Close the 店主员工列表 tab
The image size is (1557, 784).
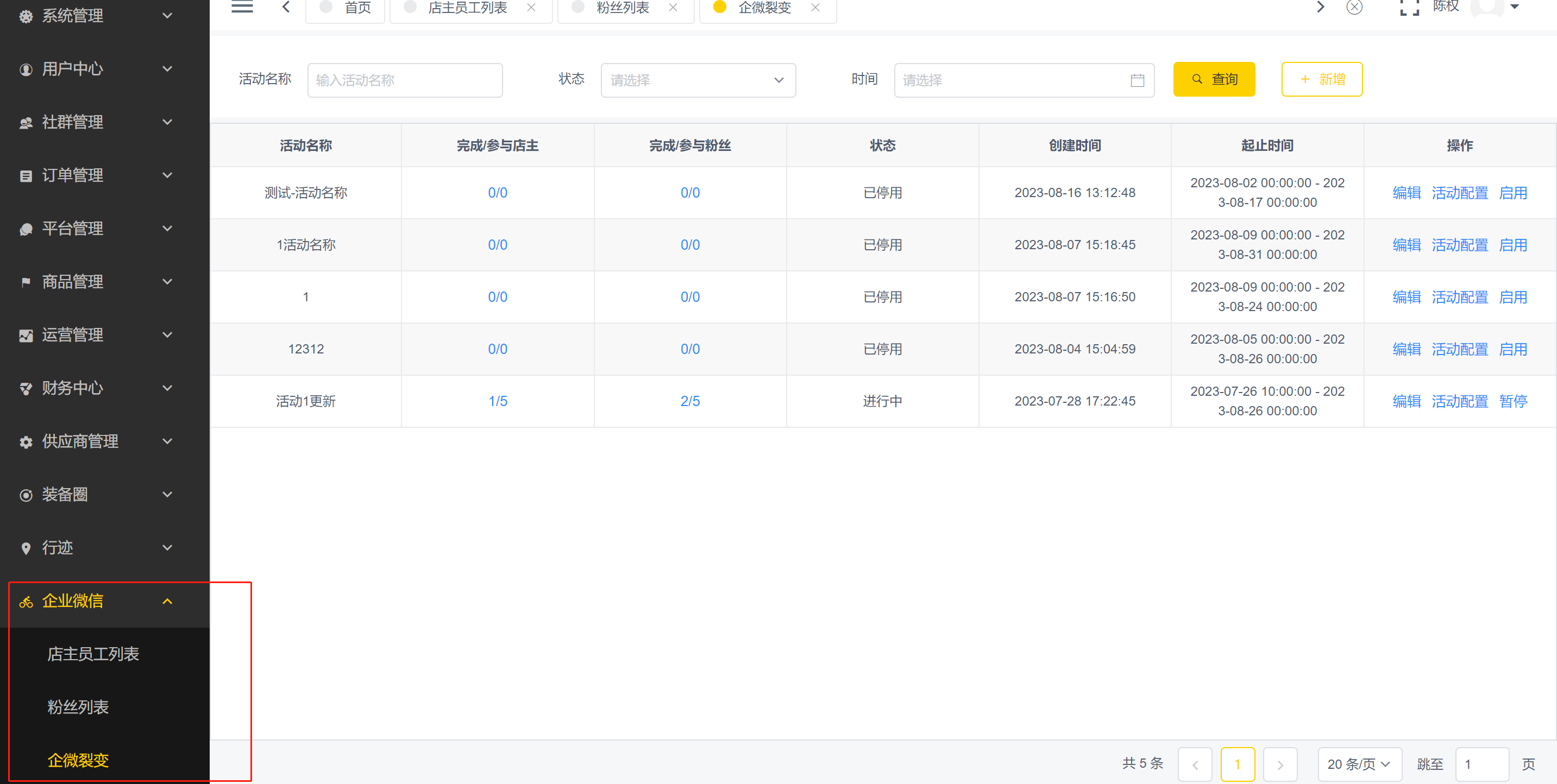(531, 8)
